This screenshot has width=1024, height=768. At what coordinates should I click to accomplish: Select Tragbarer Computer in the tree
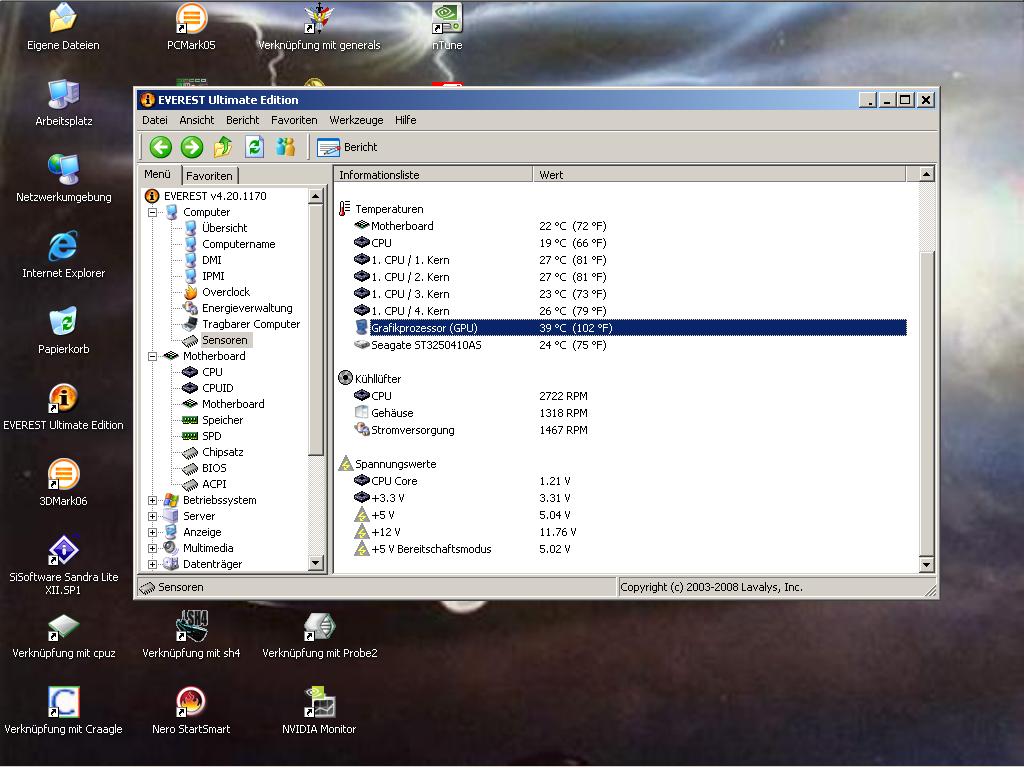click(251, 324)
